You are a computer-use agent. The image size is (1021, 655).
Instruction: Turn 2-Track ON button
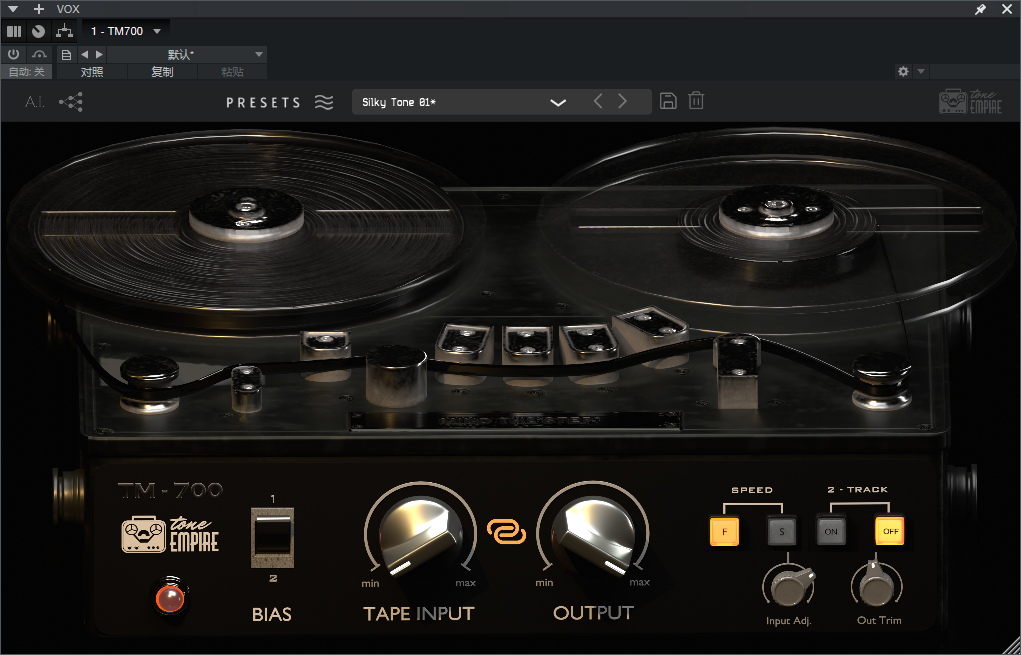(x=831, y=531)
